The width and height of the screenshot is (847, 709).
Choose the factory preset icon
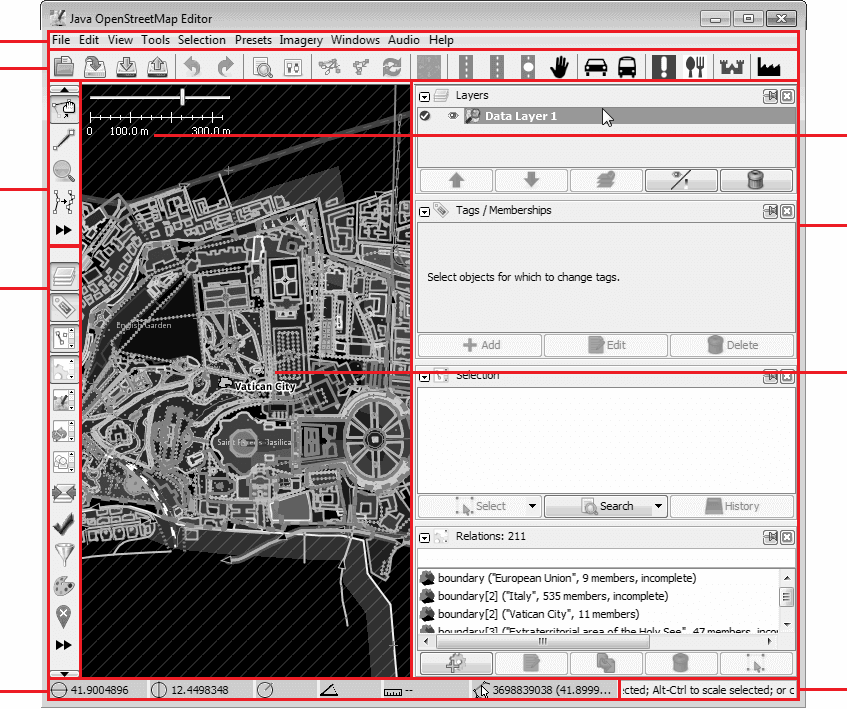[x=769, y=67]
